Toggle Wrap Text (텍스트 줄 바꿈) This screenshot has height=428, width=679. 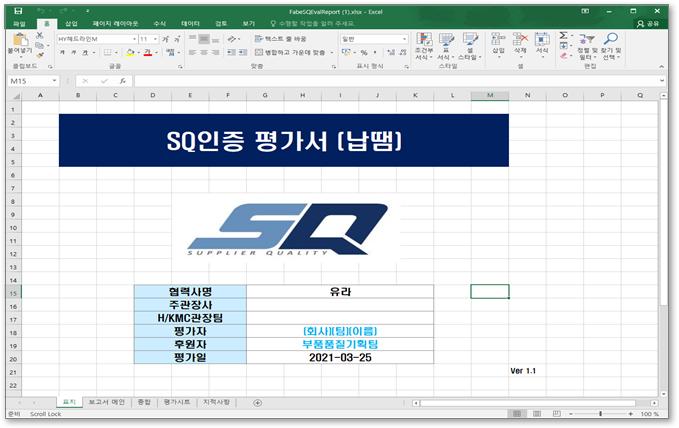(x=281, y=38)
